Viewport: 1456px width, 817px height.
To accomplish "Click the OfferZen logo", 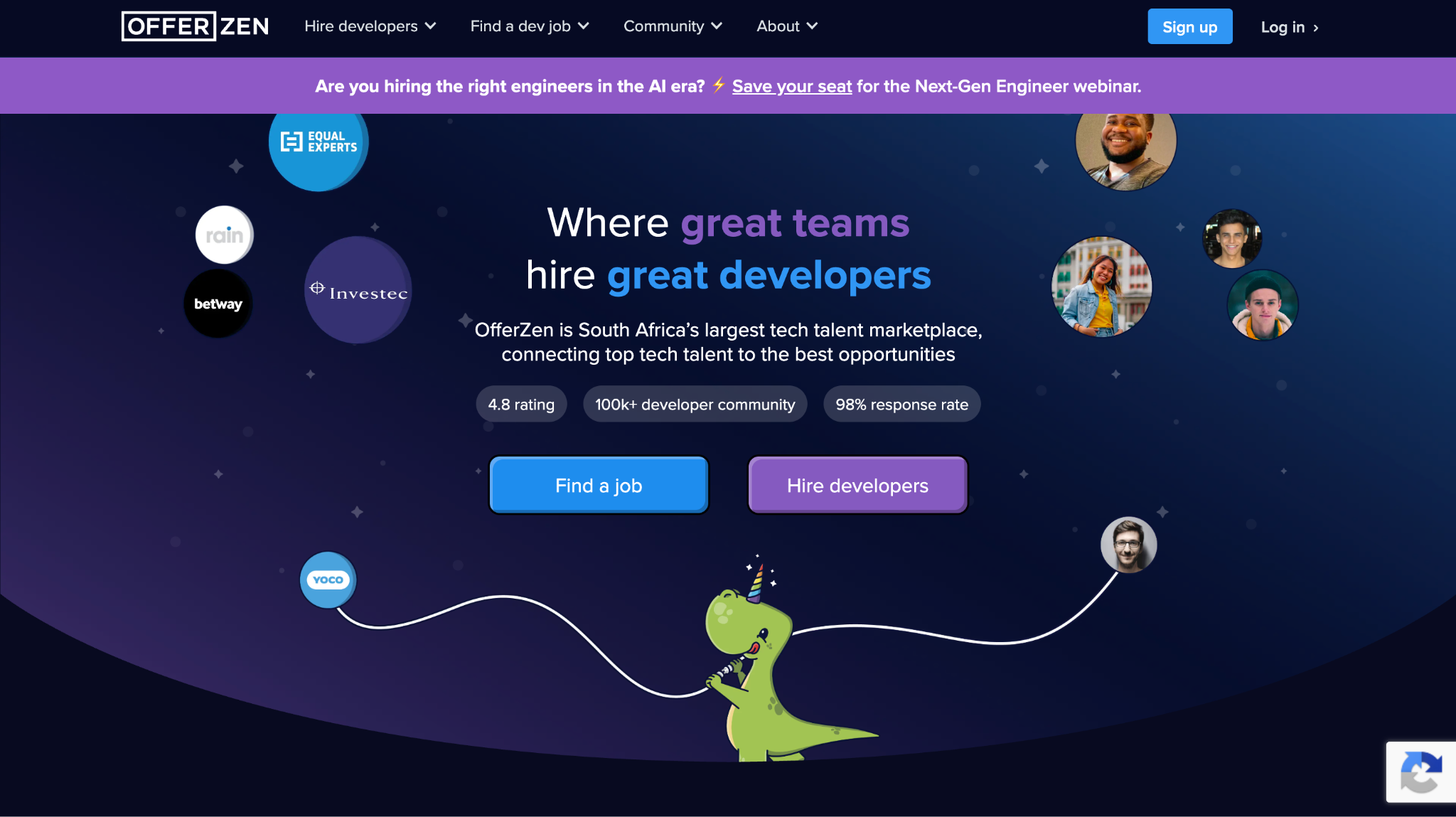I will coord(195,26).
